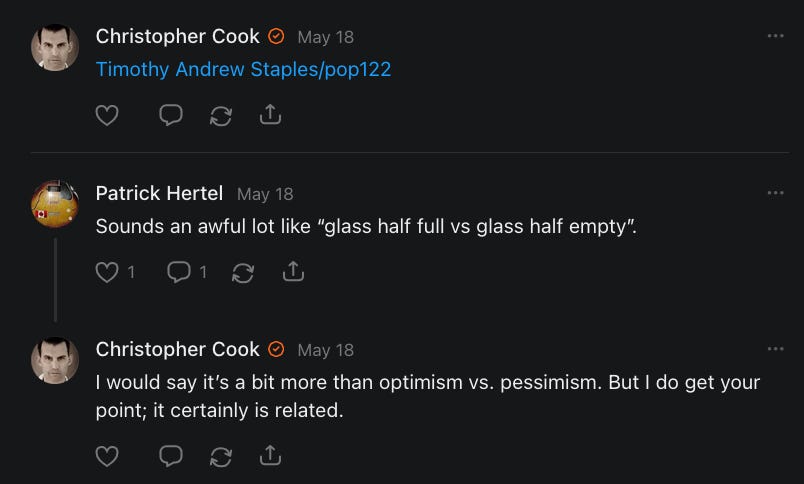Open Patrick Hertel's profile name
The width and height of the screenshot is (804, 484).
point(159,193)
